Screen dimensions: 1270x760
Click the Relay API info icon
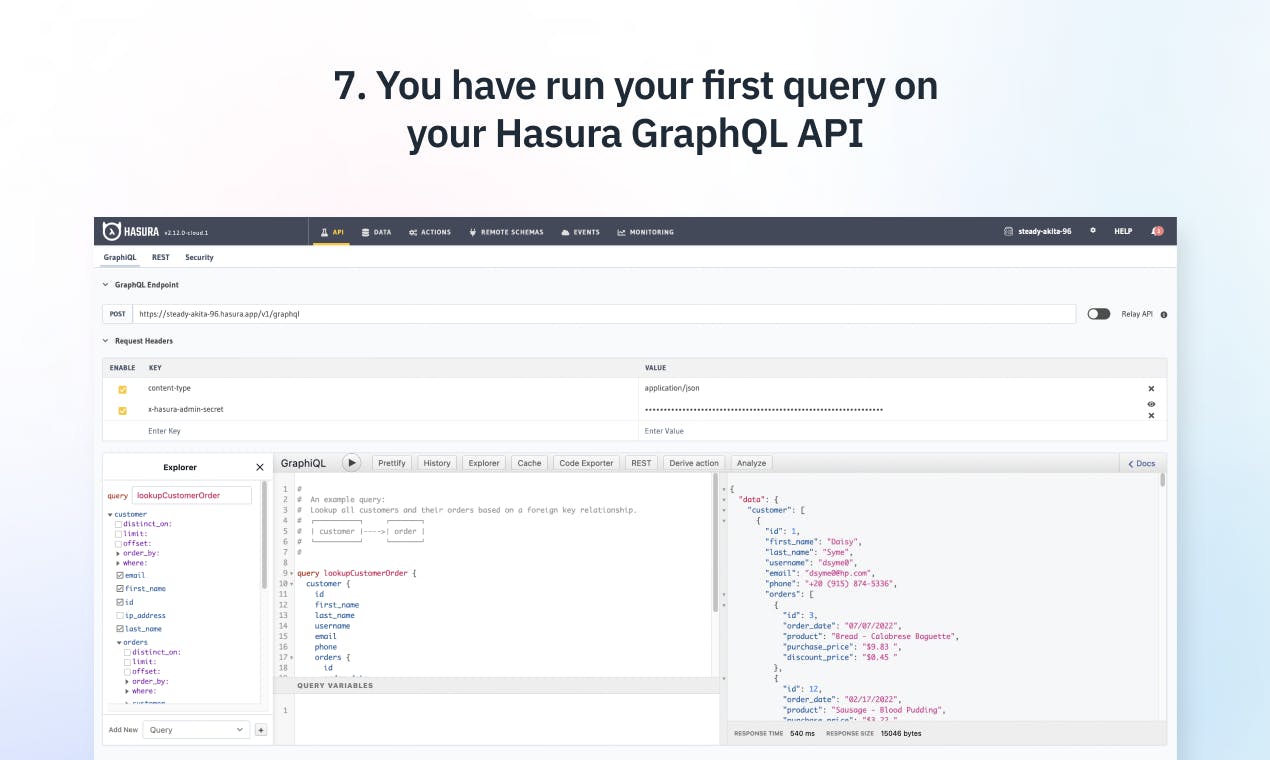[x=1163, y=314]
